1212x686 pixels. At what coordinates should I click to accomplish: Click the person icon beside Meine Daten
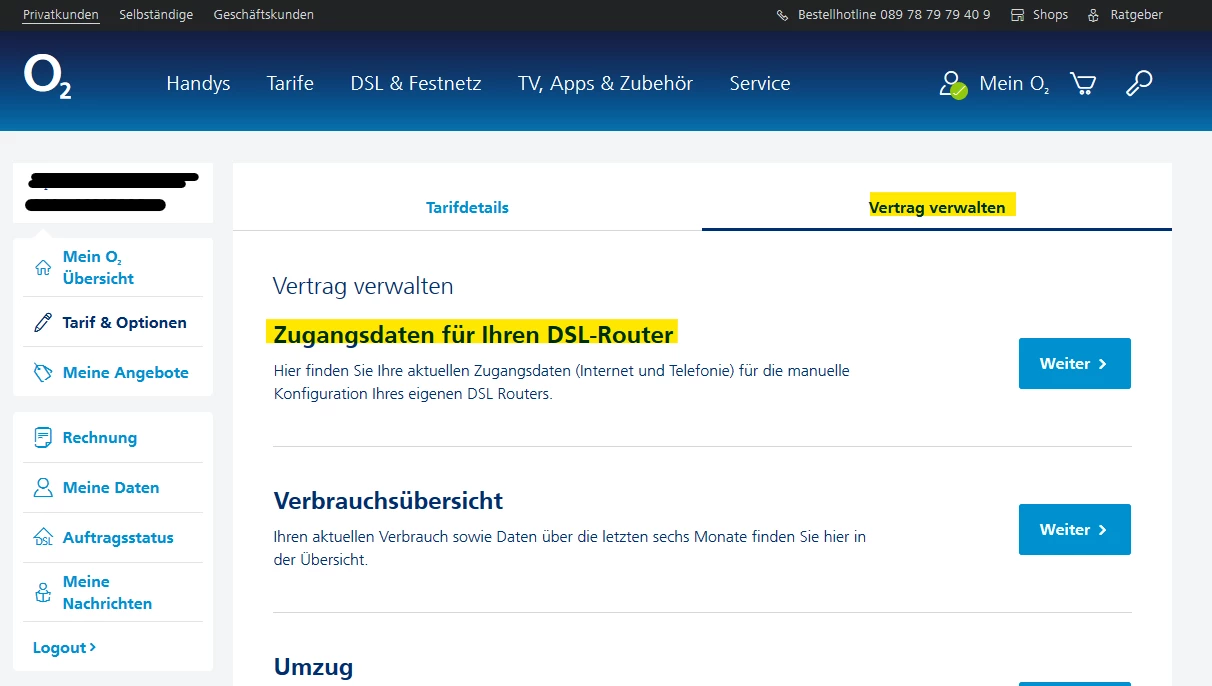(x=43, y=487)
